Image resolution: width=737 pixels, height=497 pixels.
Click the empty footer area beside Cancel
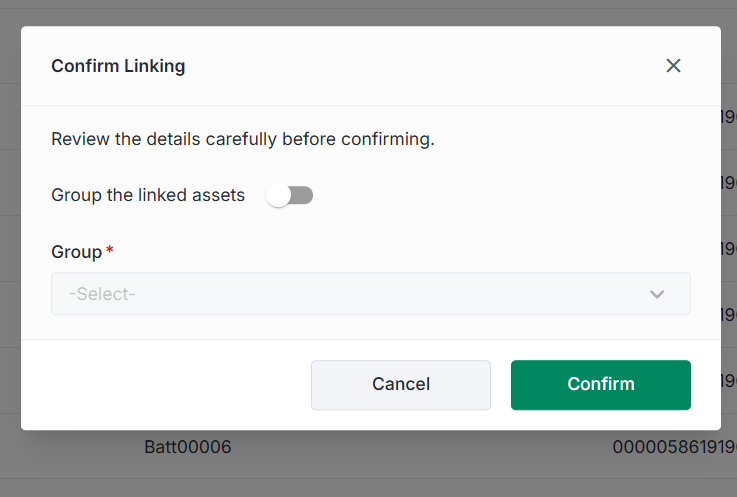(166, 385)
